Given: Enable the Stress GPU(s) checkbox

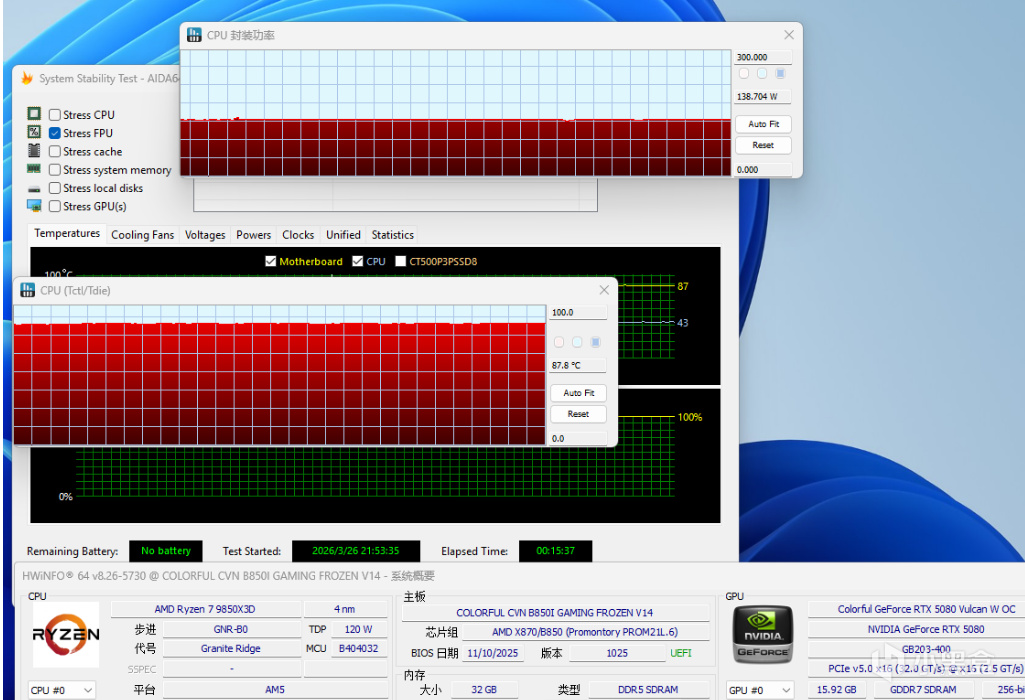Looking at the screenshot, I should pyautogui.click(x=55, y=207).
